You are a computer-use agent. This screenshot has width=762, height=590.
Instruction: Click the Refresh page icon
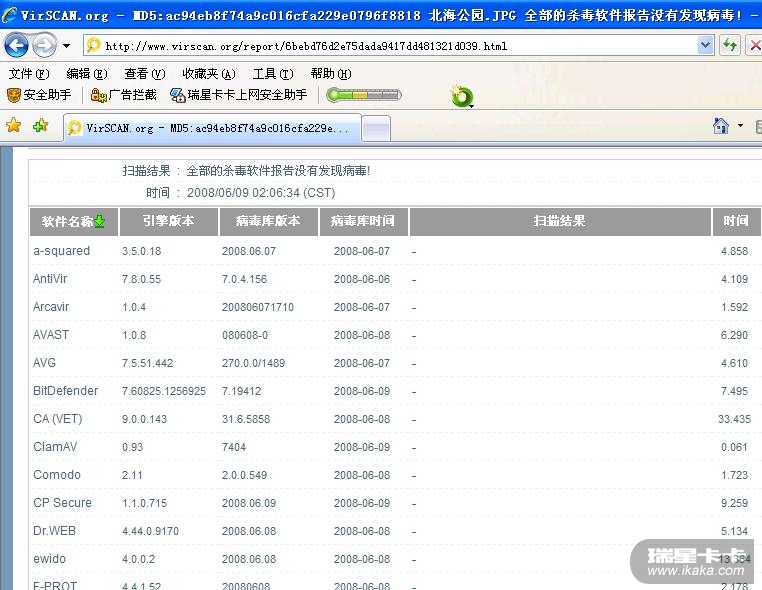coord(730,46)
